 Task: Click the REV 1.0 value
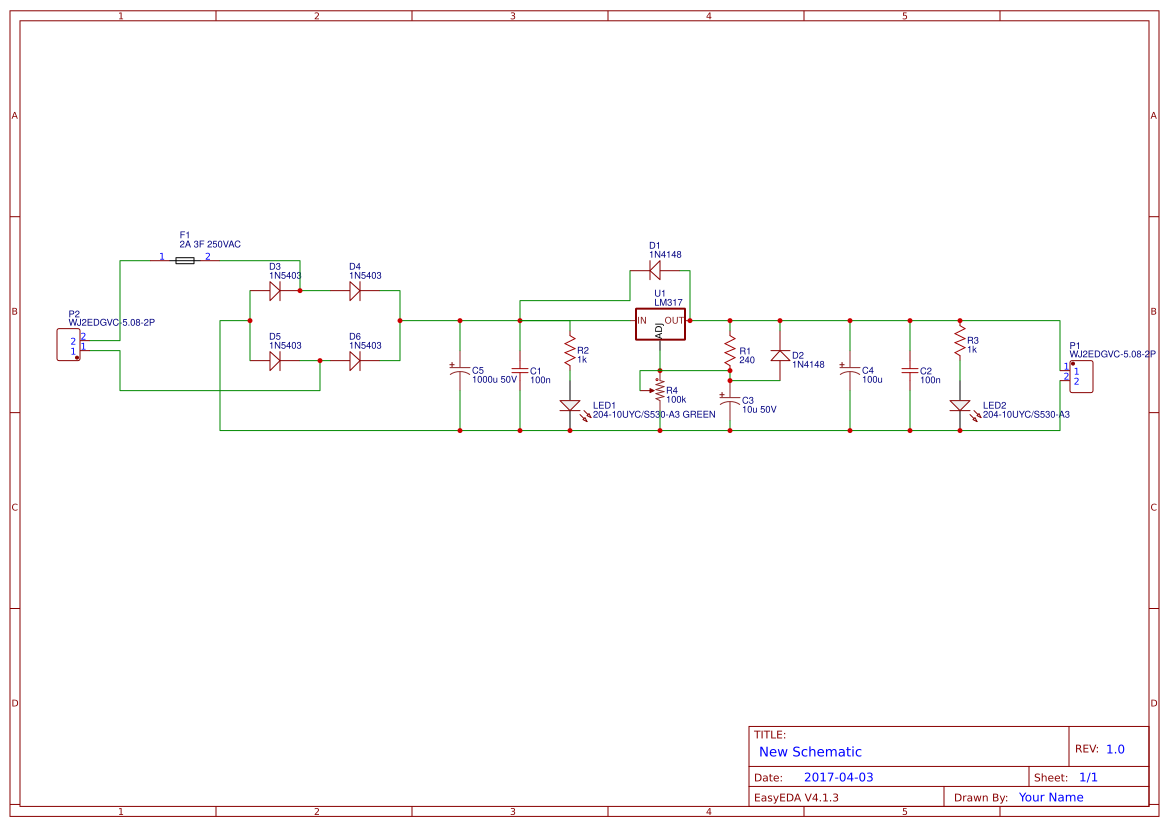pyautogui.click(x=1115, y=749)
